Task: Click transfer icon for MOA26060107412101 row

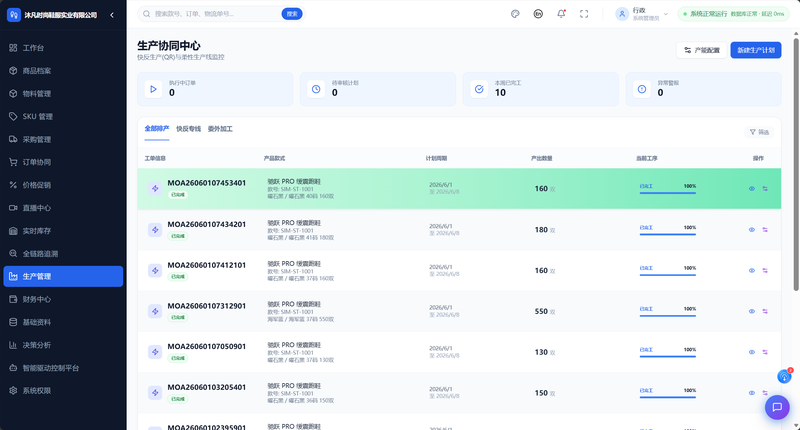Action: [x=765, y=271]
